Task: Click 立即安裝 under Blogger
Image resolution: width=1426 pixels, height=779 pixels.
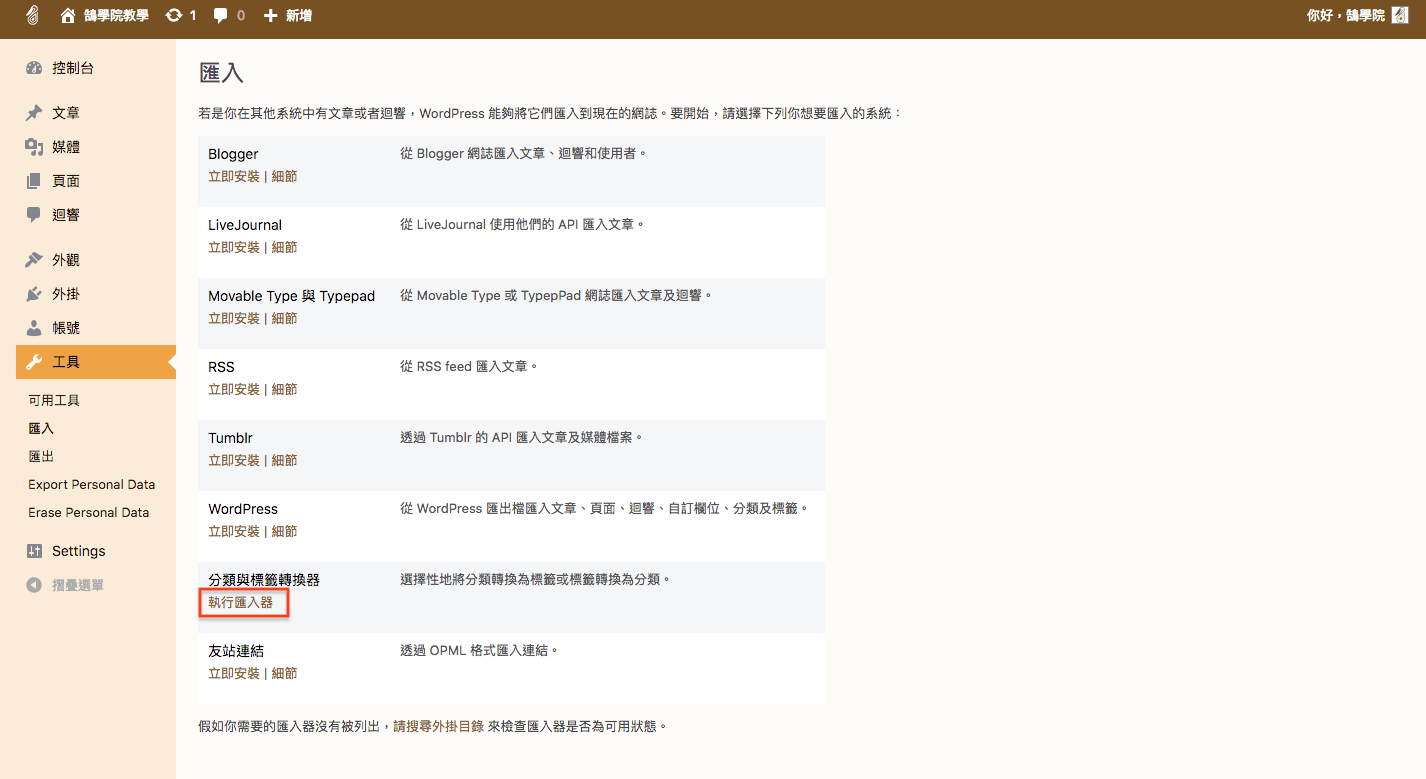Action: click(234, 176)
